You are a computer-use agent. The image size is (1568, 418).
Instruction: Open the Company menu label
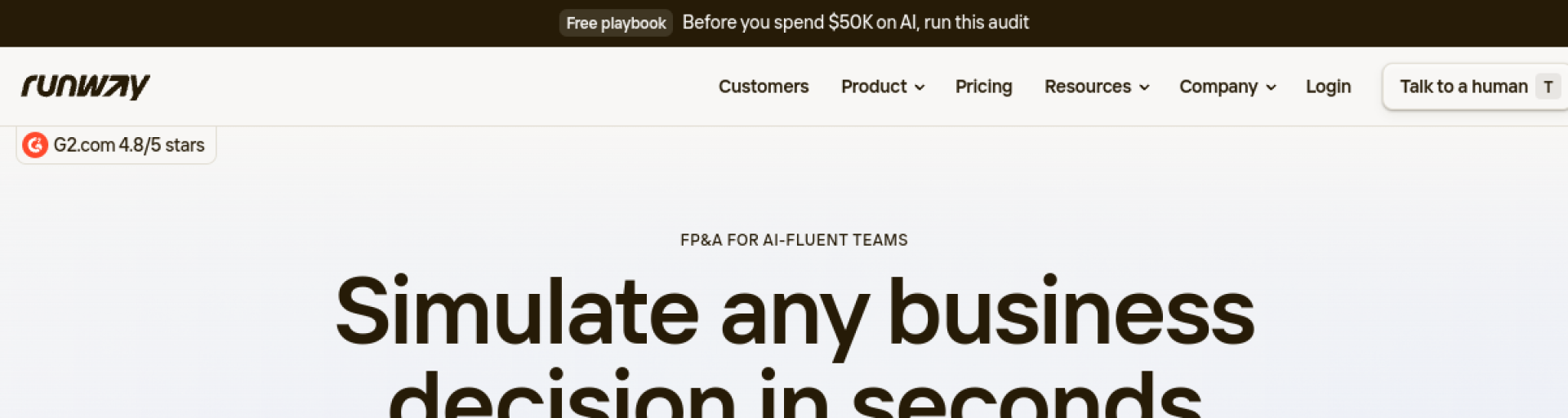(1218, 87)
